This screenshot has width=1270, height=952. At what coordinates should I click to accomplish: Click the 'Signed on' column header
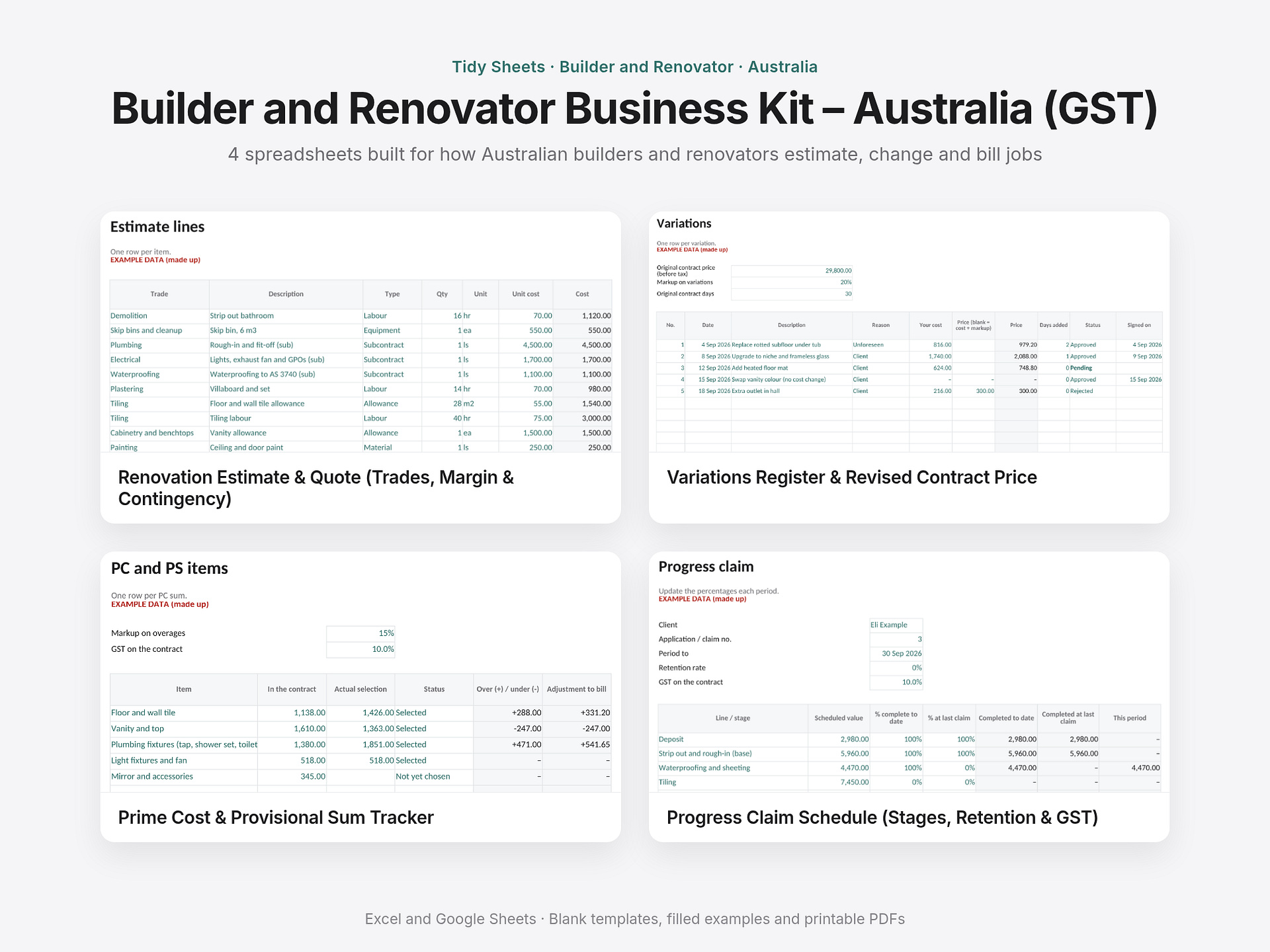click(1139, 325)
